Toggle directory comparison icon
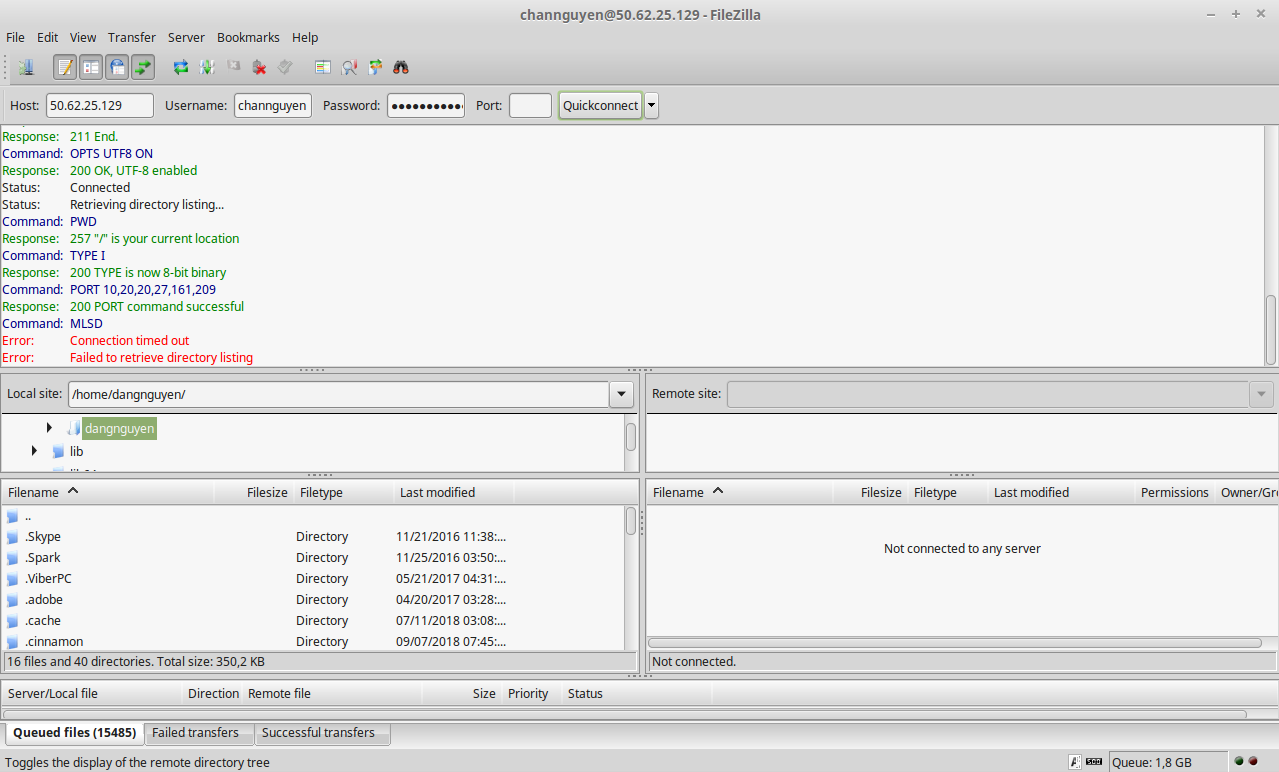1279x772 pixels. click(349, 68)
